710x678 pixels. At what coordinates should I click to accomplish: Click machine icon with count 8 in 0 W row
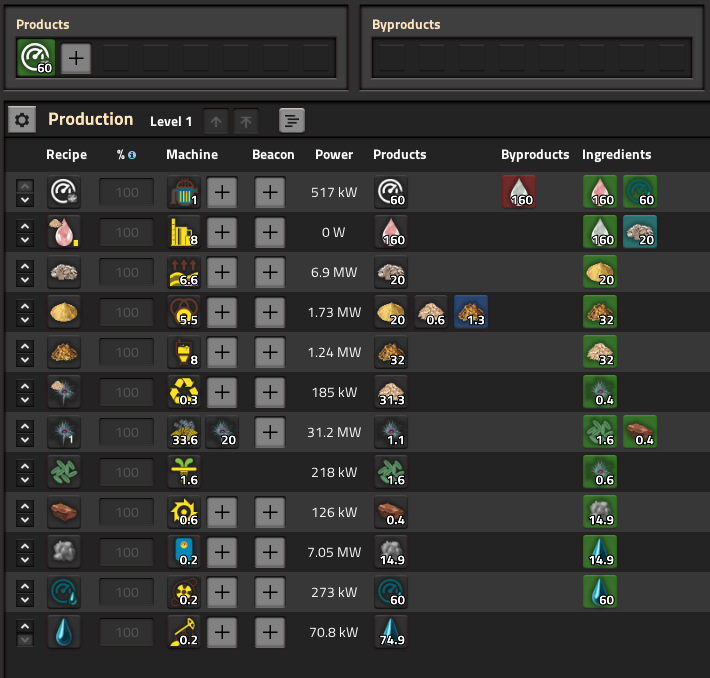pyautogui.click(x=184, y=232)
